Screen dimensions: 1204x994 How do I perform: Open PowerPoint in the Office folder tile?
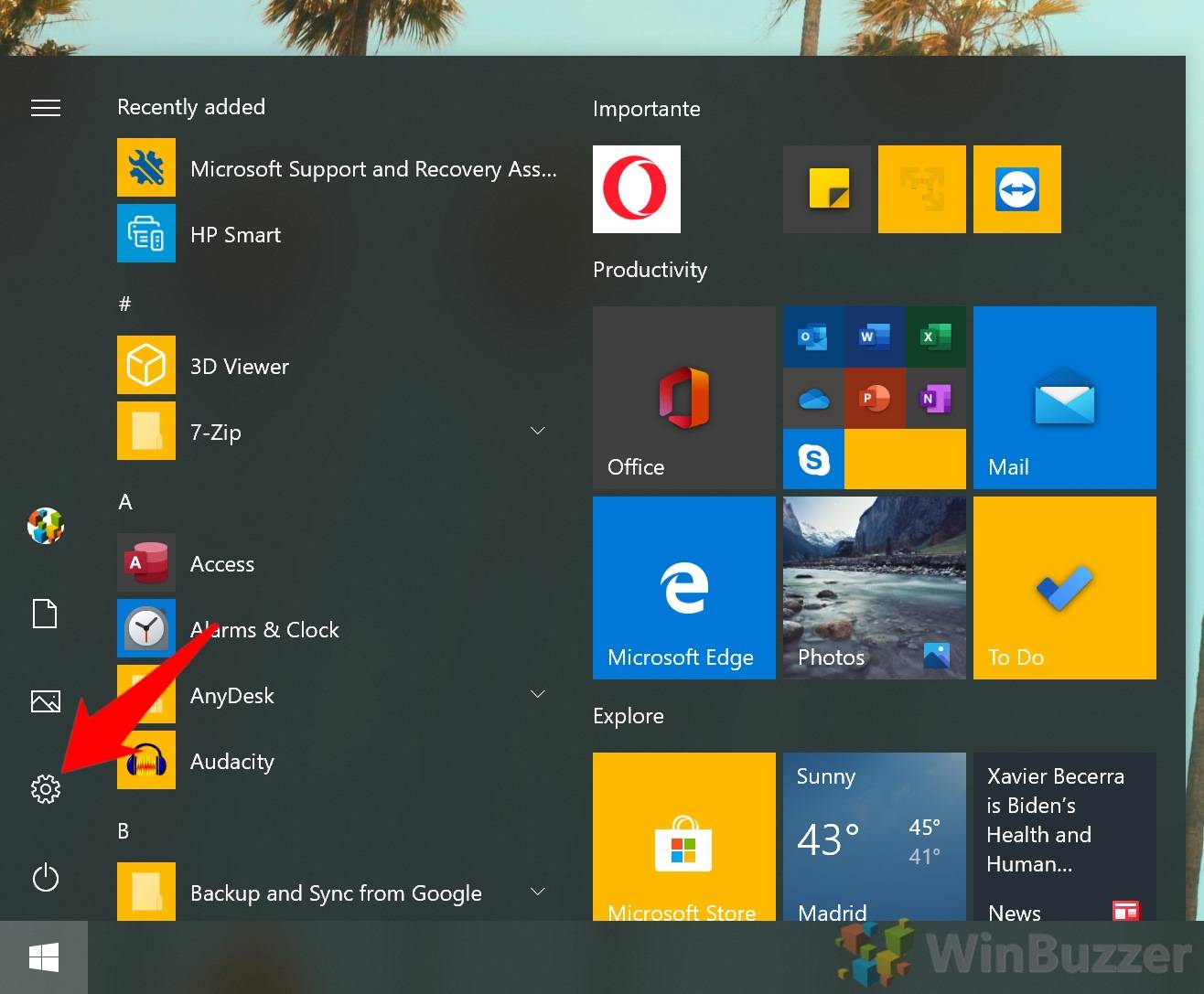coord(875,399)
